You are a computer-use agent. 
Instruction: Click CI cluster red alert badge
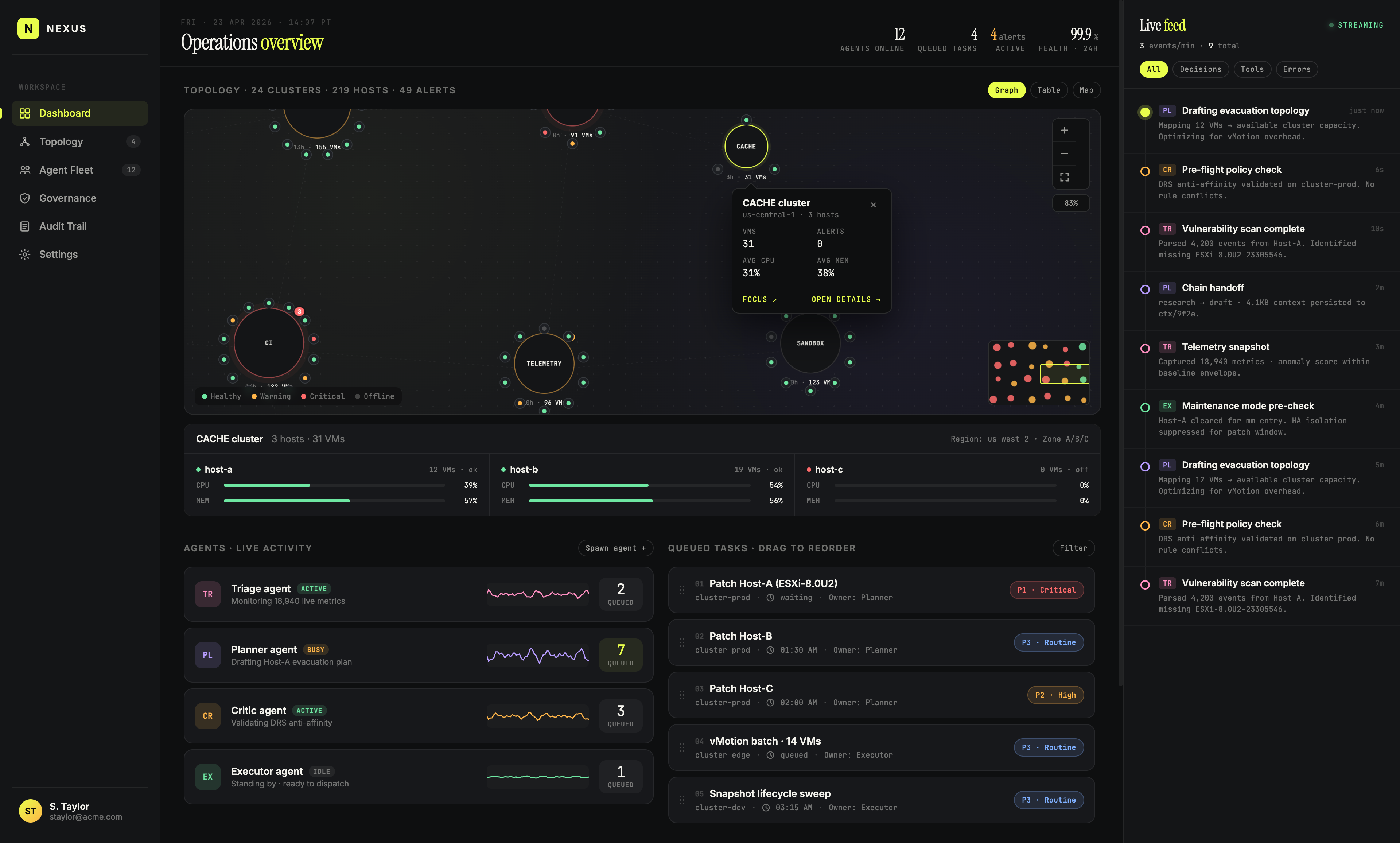[299, 311]
